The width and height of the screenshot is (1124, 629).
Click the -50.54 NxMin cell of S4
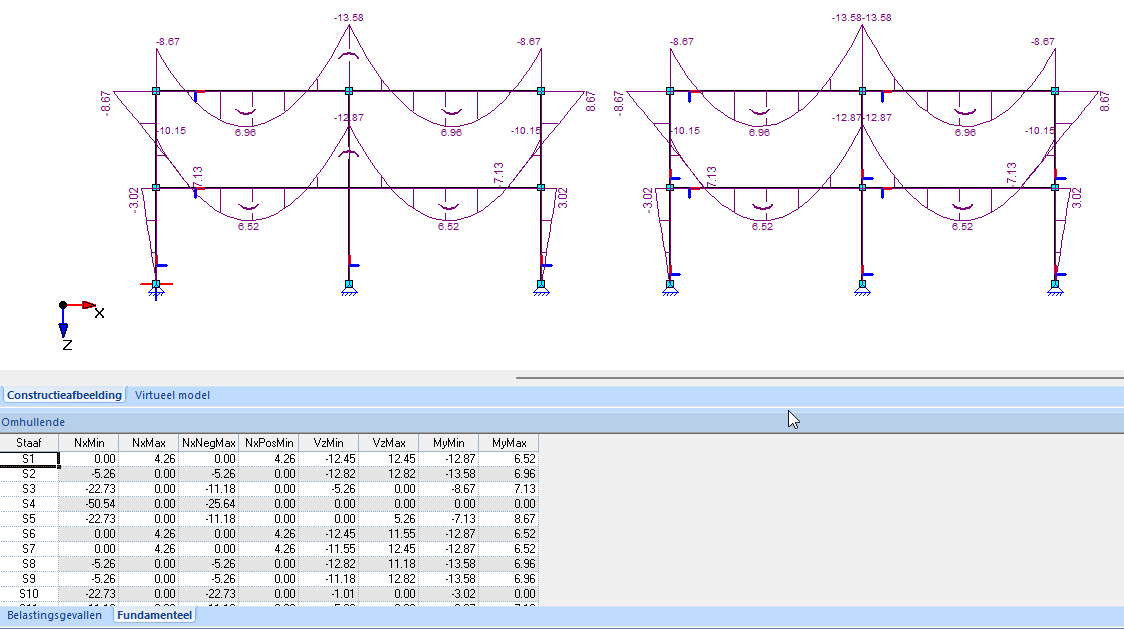(89, 504)
